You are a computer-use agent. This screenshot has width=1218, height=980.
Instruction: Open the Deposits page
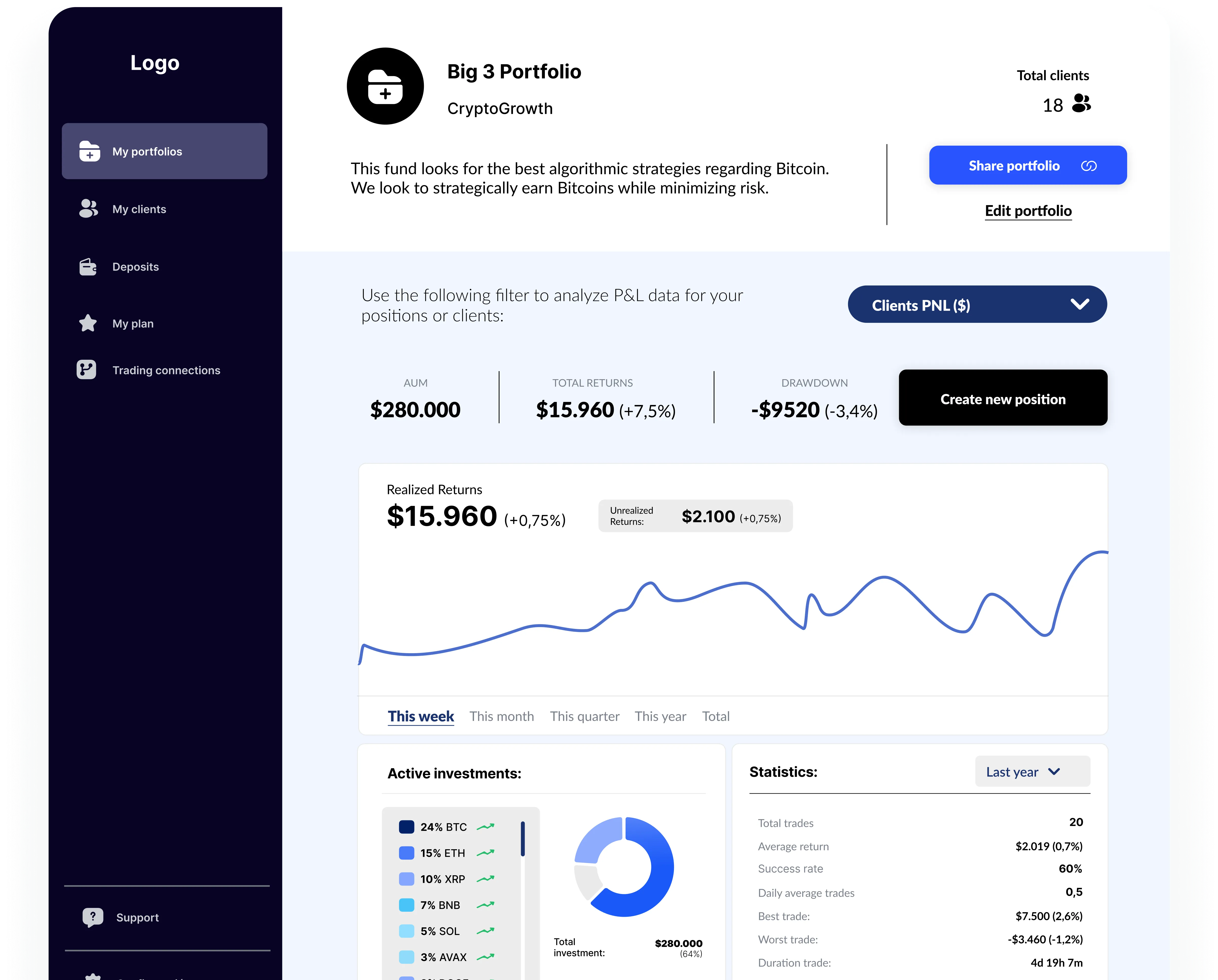[x=136, y=267]
